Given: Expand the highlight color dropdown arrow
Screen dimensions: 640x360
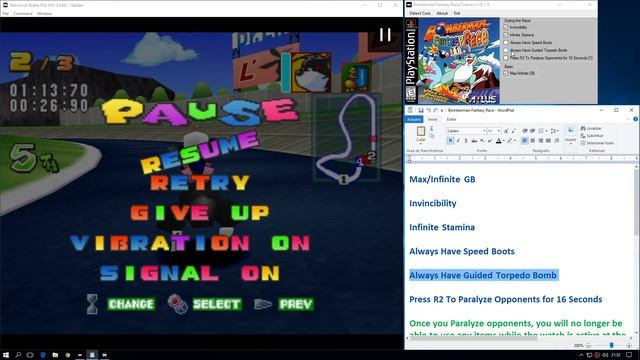Looking at the screenshot, I should (515, 141).
